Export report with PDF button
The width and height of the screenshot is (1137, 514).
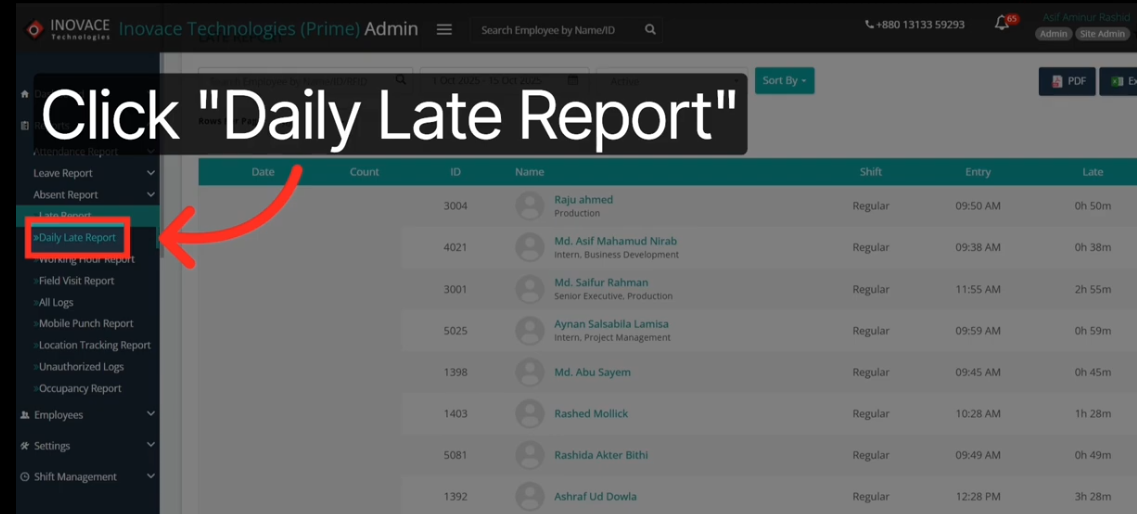coord(1069,81)
